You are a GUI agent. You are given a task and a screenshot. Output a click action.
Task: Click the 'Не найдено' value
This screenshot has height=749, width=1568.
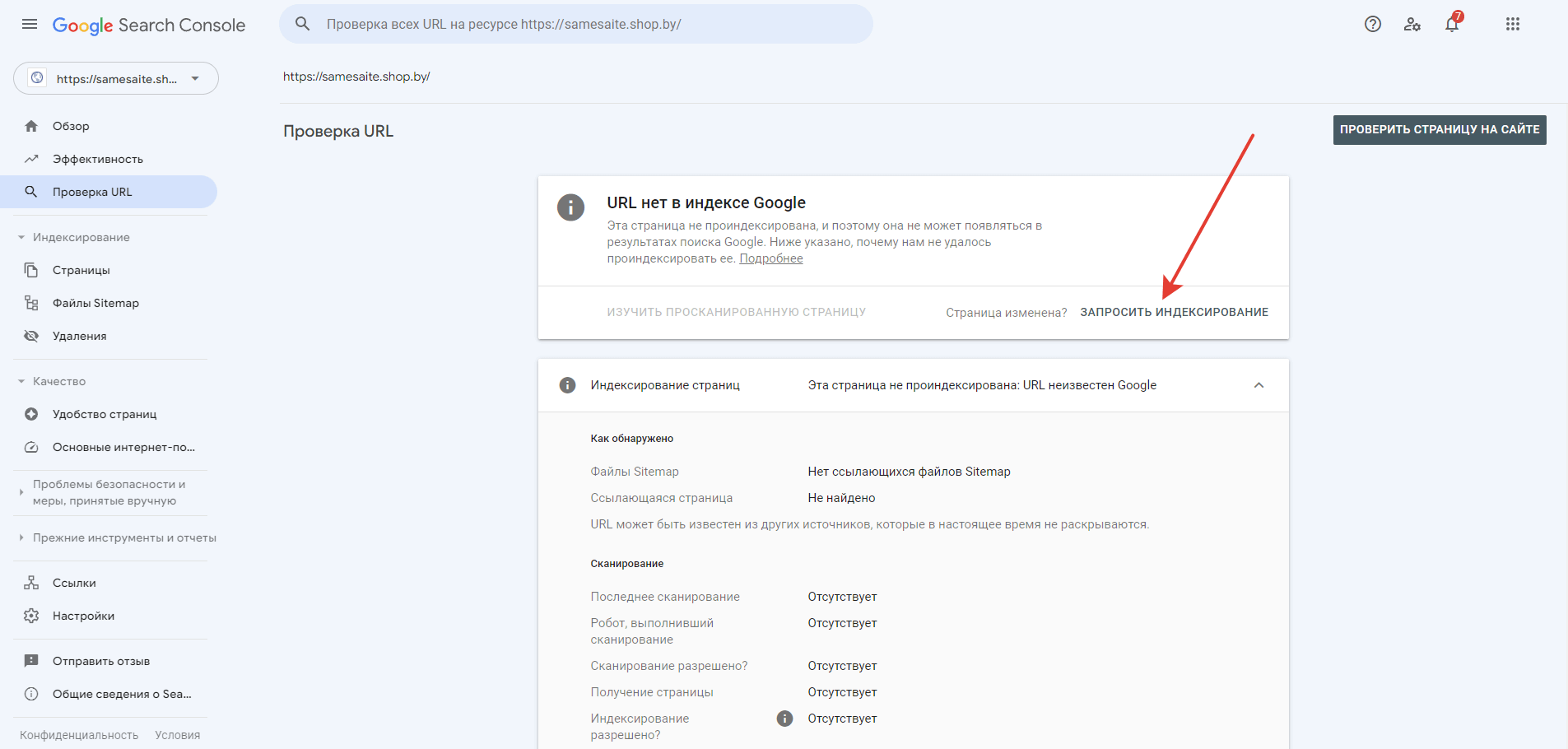click(841, 498)
